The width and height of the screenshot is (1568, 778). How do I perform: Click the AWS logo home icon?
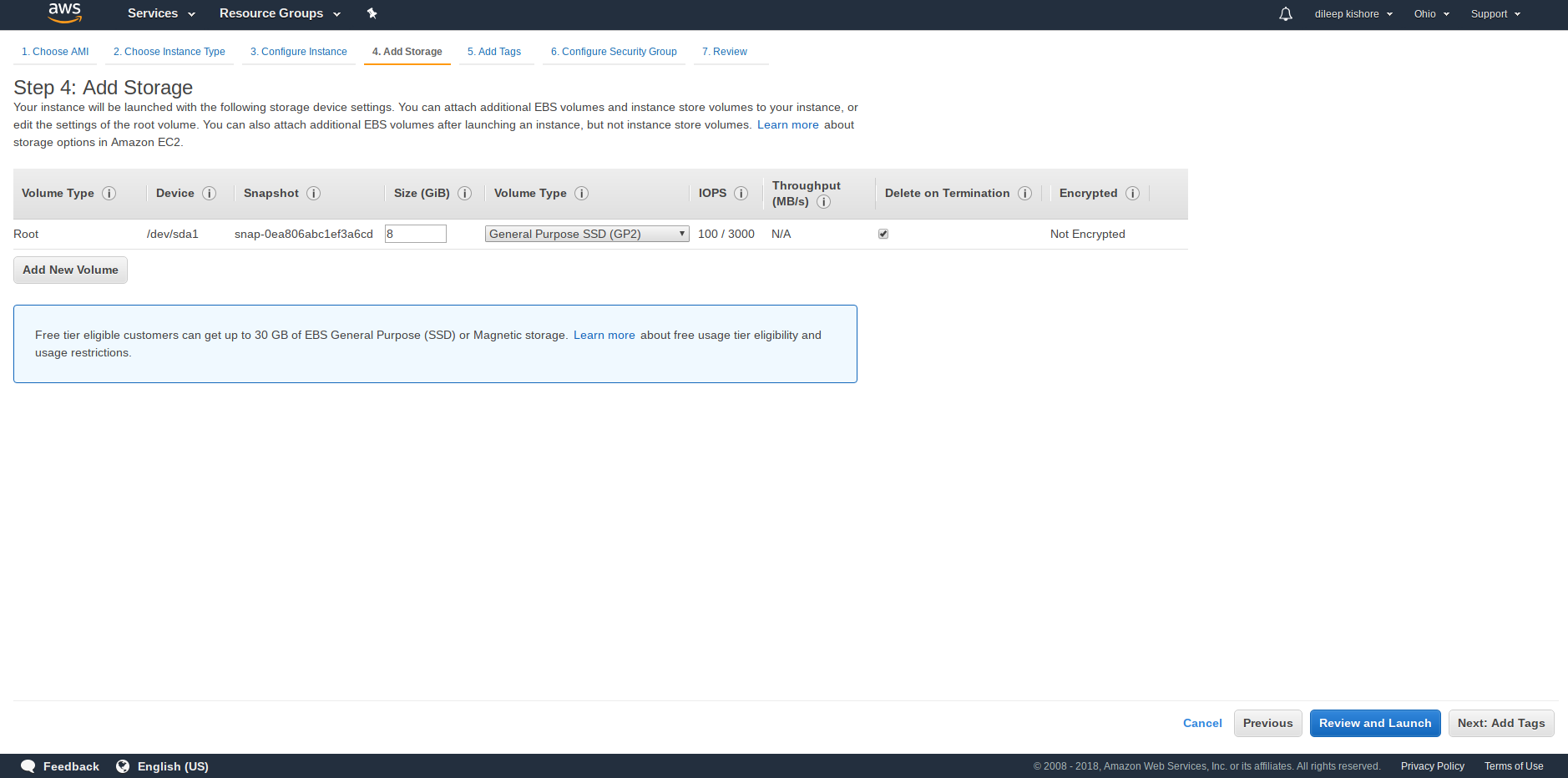(64, 13)
